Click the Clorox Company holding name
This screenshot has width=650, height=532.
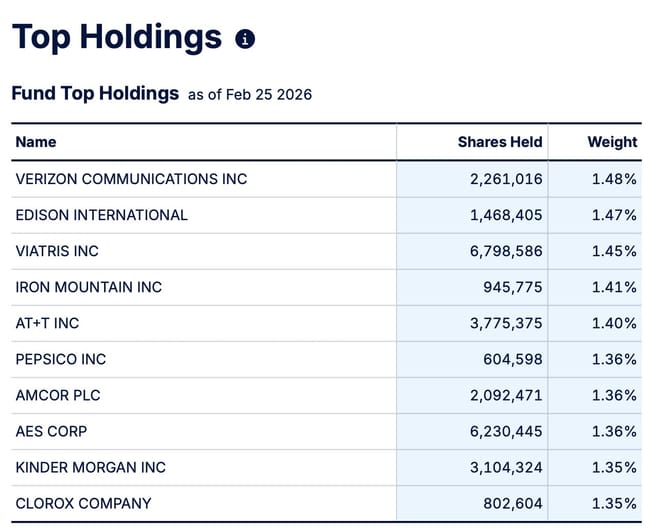(83, 503)
